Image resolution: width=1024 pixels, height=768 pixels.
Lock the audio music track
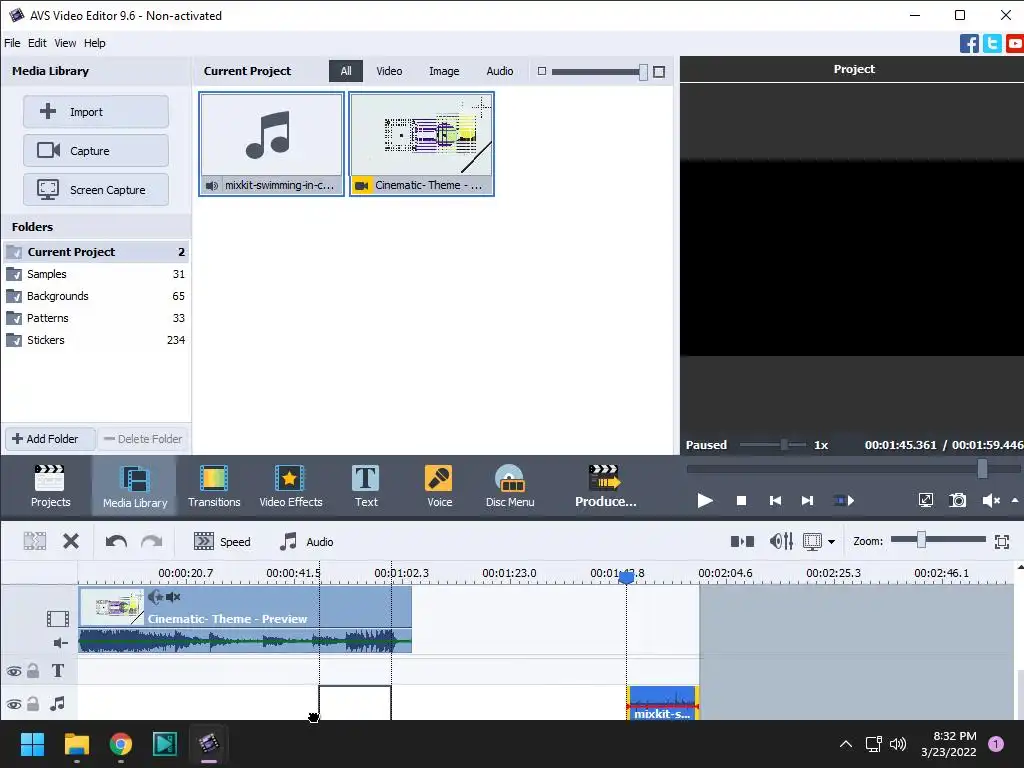click(33, 704)
